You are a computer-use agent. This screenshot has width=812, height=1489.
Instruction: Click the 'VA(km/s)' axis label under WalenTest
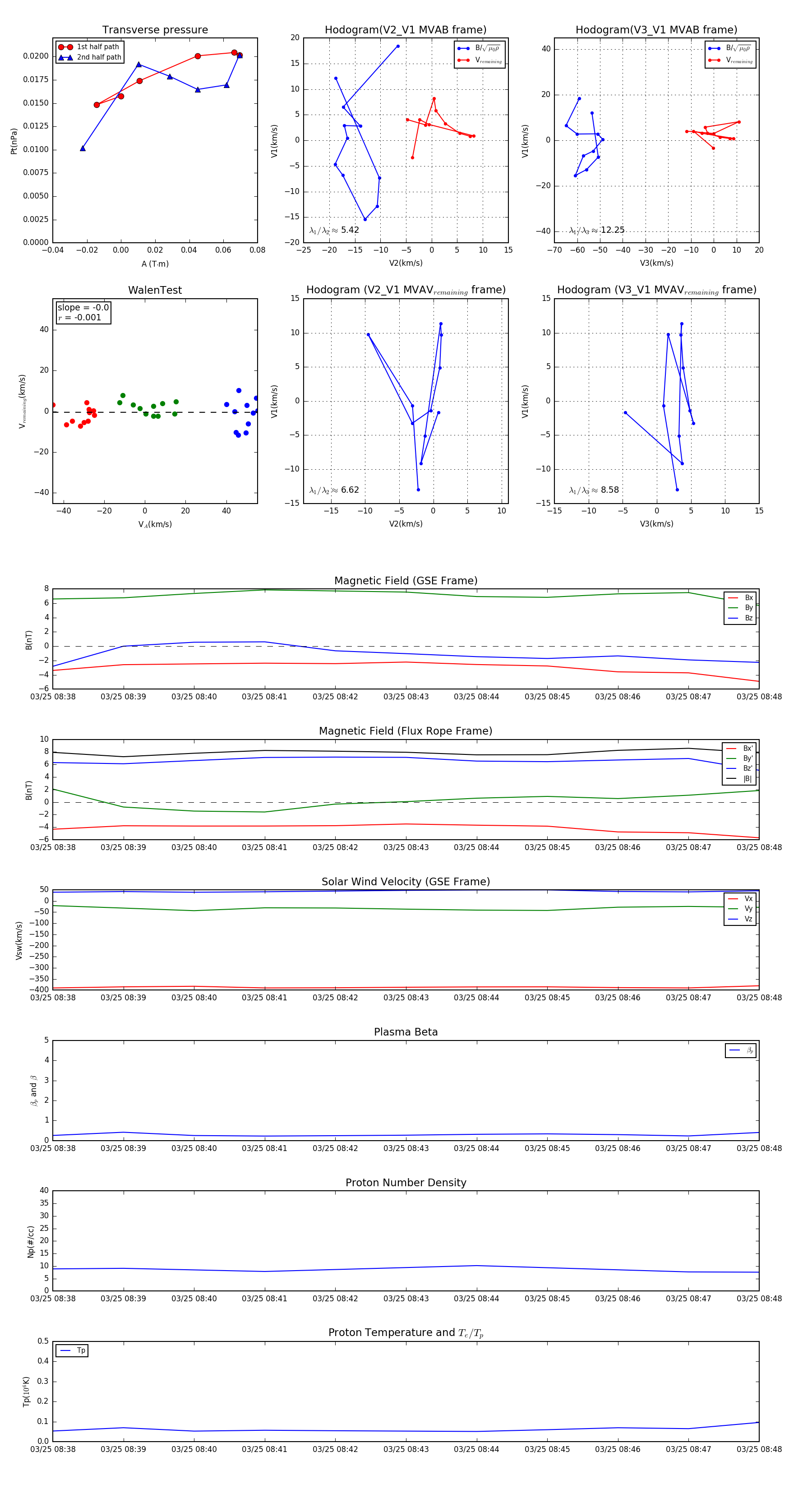click(x=155, y=524)
